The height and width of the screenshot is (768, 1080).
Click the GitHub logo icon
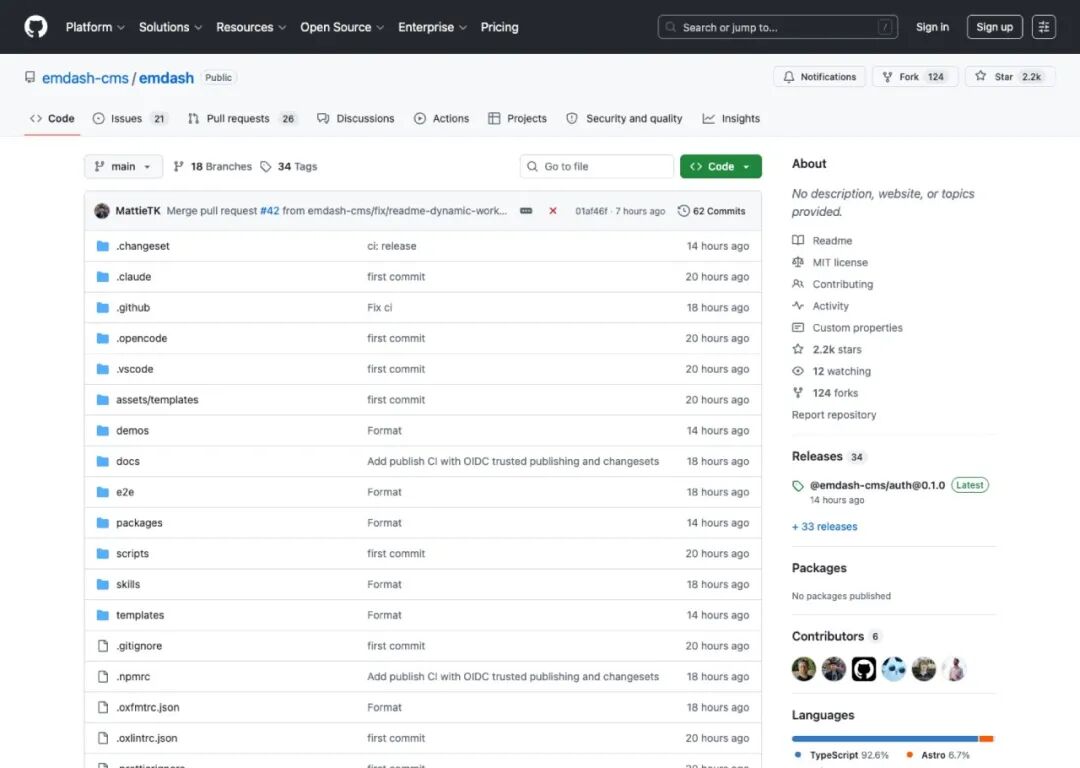[35, 27]
